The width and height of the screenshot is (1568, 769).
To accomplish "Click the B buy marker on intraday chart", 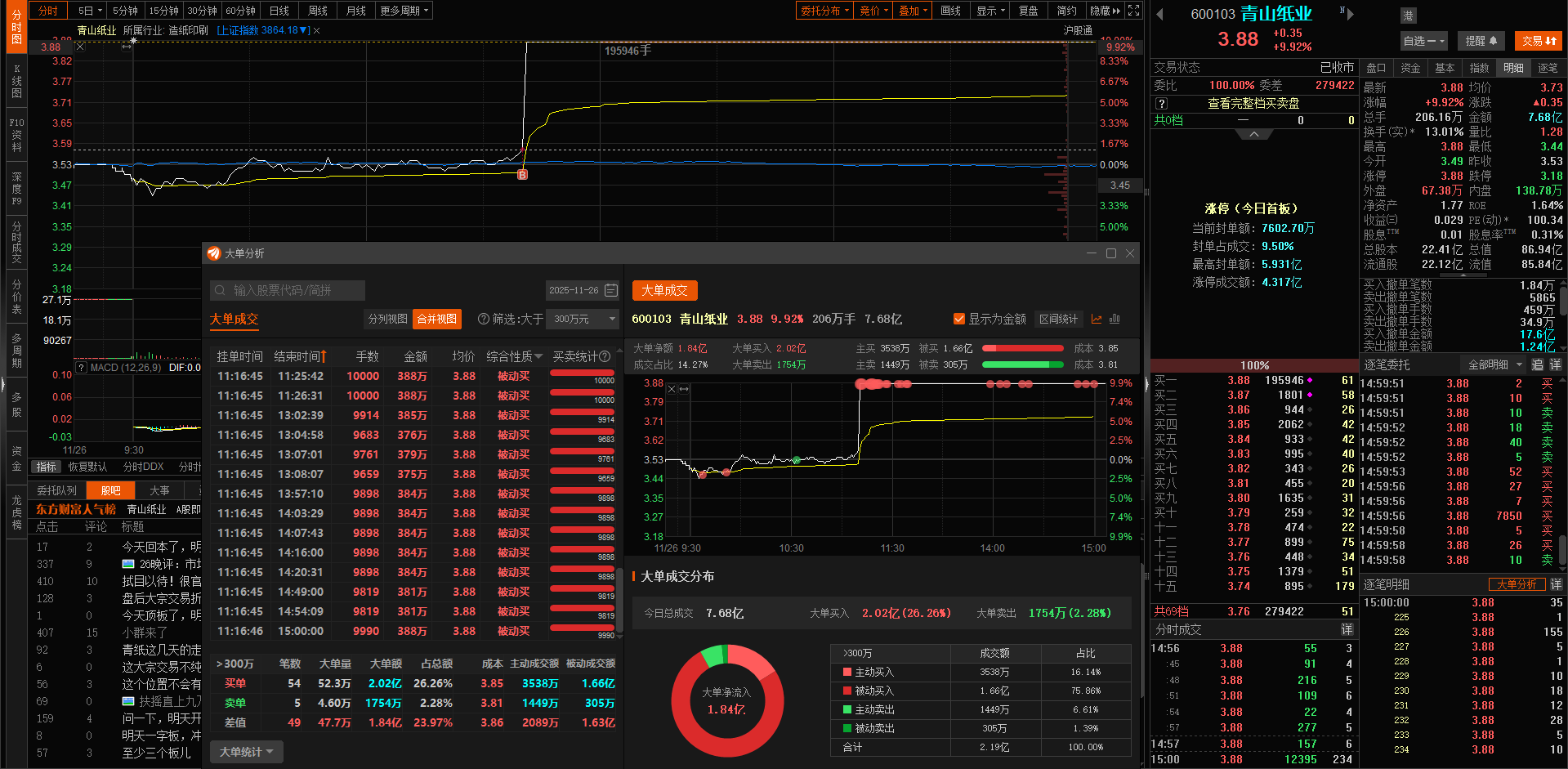I will pyautogui.click(x=523, y=174).
